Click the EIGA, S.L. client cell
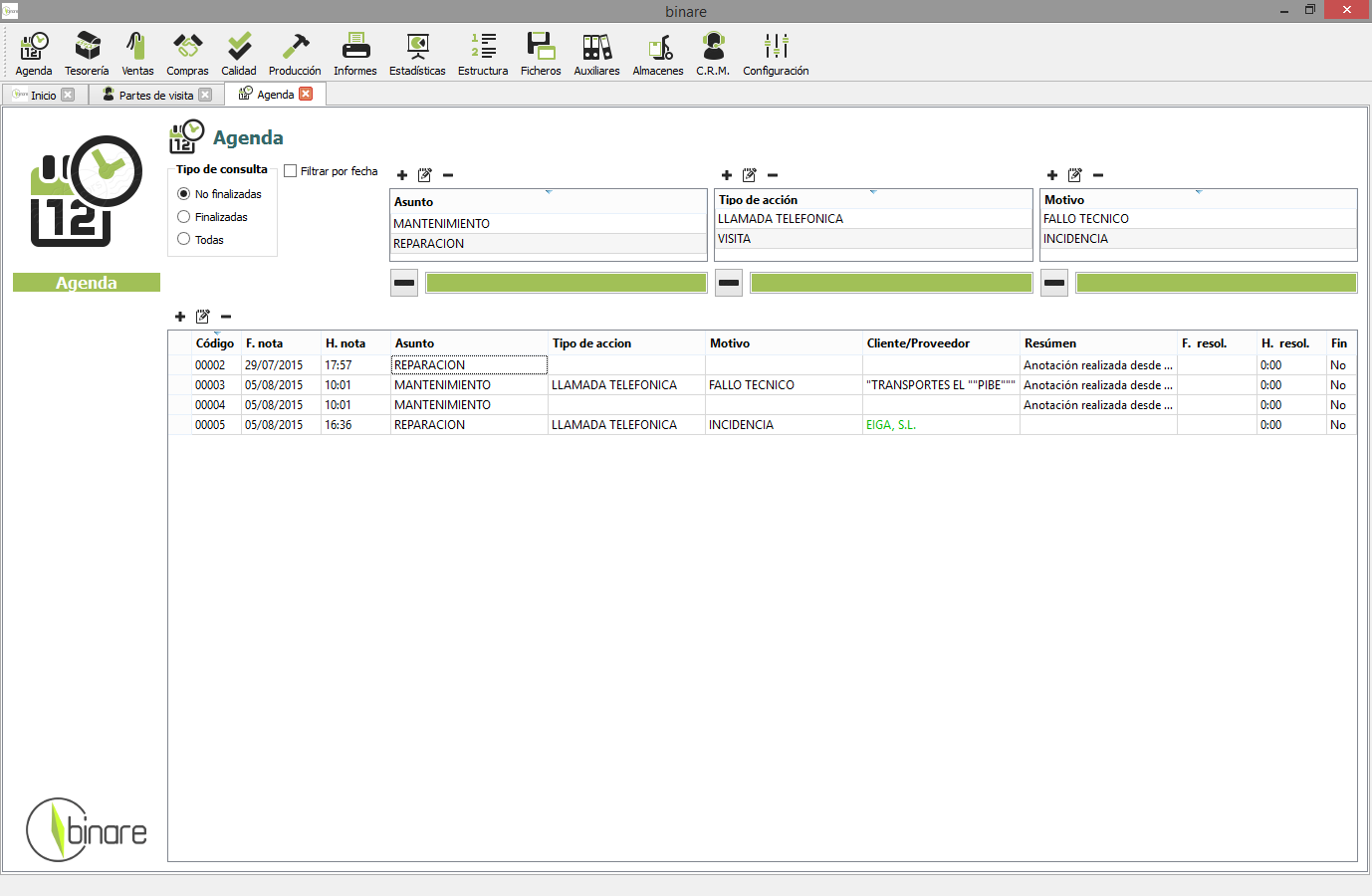Screen dimensions: 1372x896 (941, 425)
